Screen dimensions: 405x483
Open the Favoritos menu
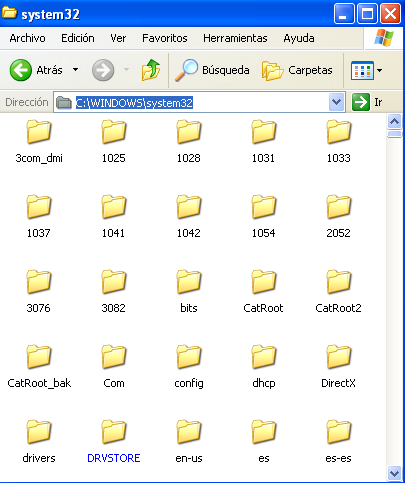[x=165, y=38]
